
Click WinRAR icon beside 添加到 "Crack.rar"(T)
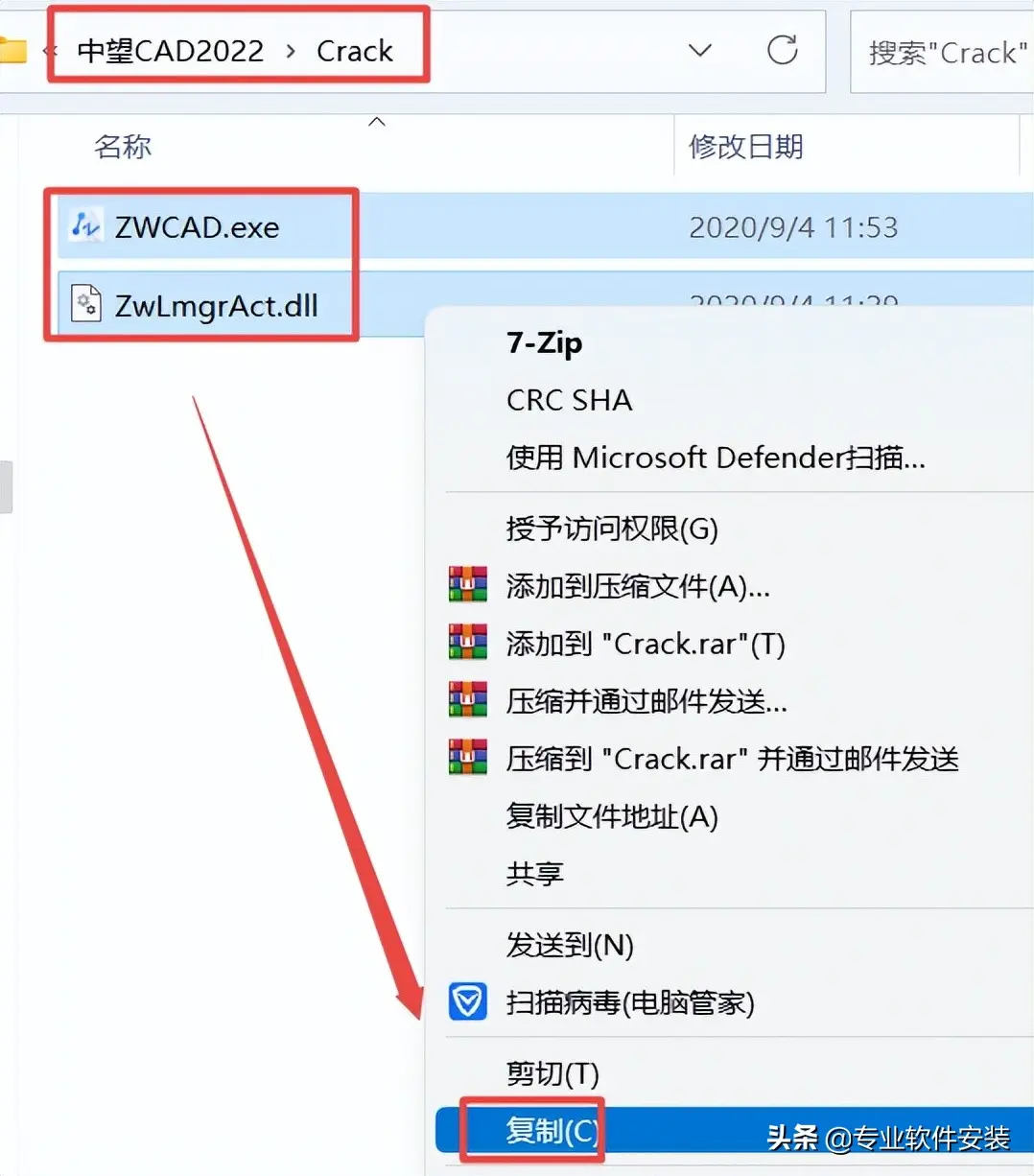coord(468,643)
